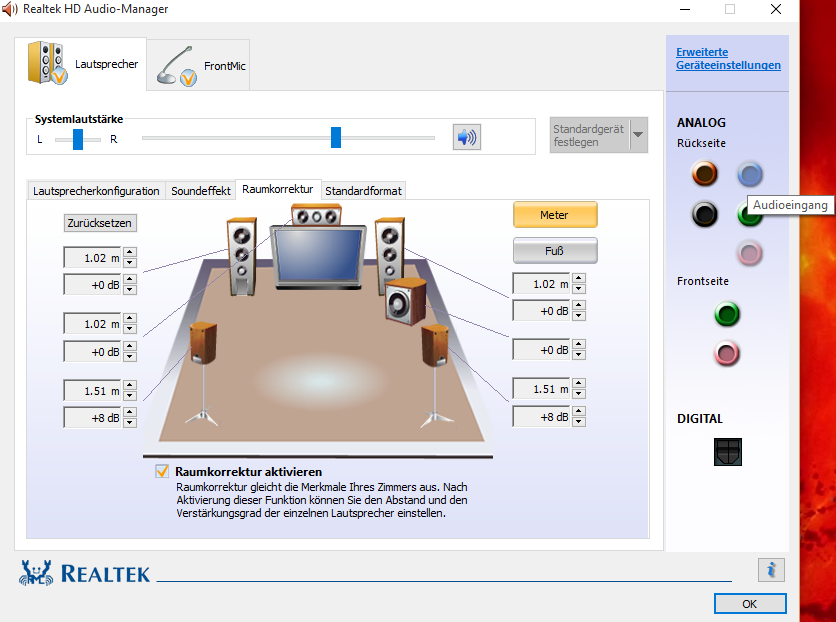Screen dimensions: 836x622
Task: Select the Meter unit button
Action: tap(554, 215)
